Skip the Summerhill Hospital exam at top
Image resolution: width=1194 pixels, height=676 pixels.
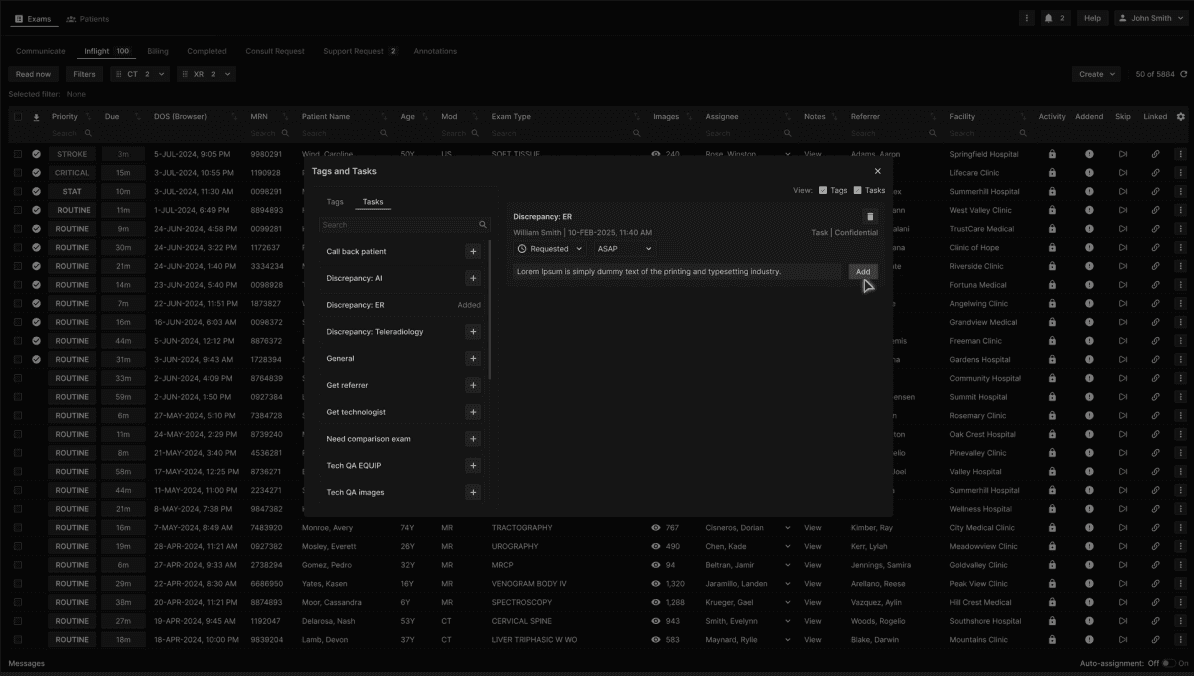(1122, 192)
